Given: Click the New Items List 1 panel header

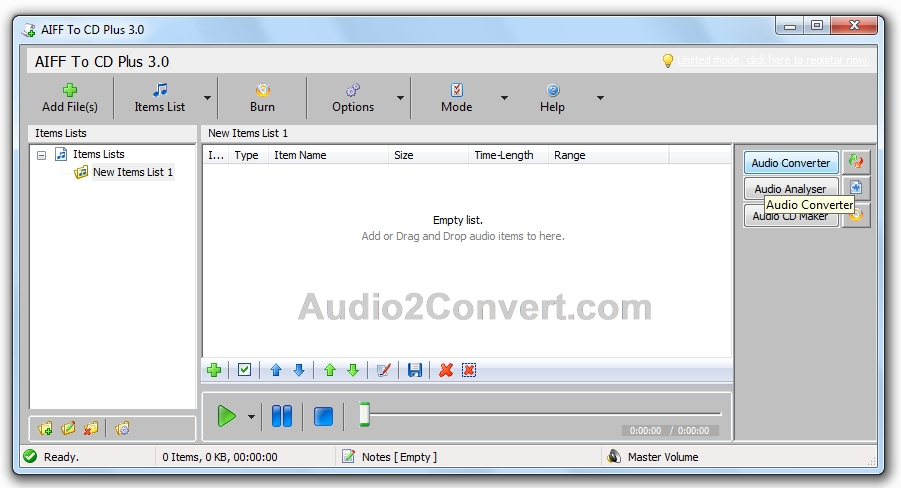Looking at the screenshot, I should point(538,133).
